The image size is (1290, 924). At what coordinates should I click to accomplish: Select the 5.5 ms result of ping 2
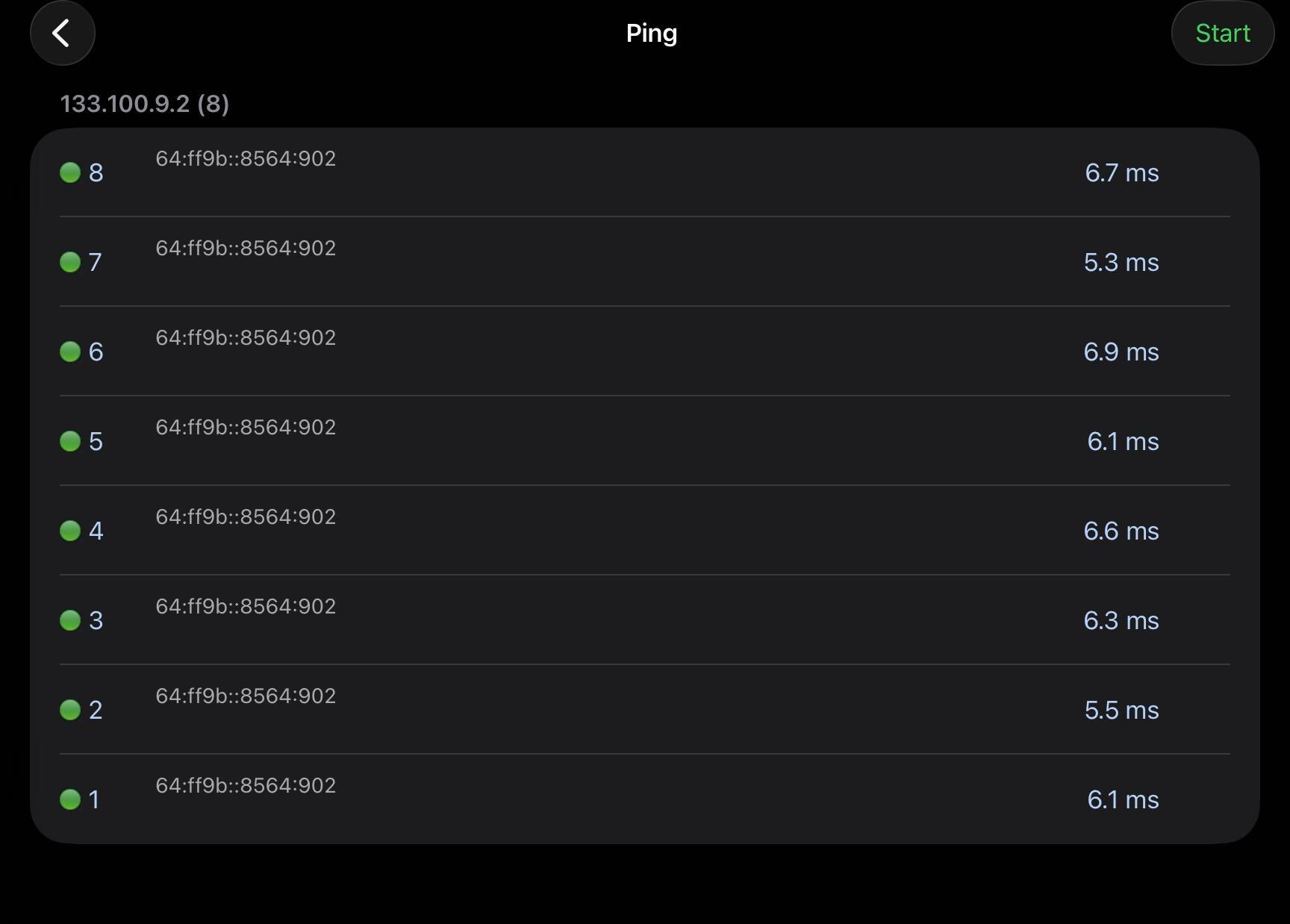click(x=1121, y=711)
